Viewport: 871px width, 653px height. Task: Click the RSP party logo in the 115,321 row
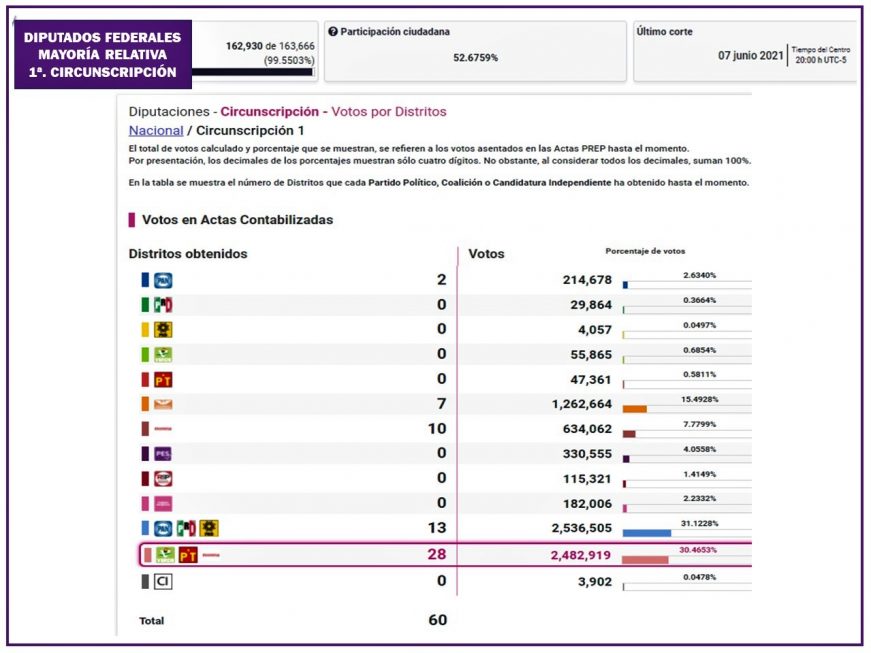[x=163, y=479]
